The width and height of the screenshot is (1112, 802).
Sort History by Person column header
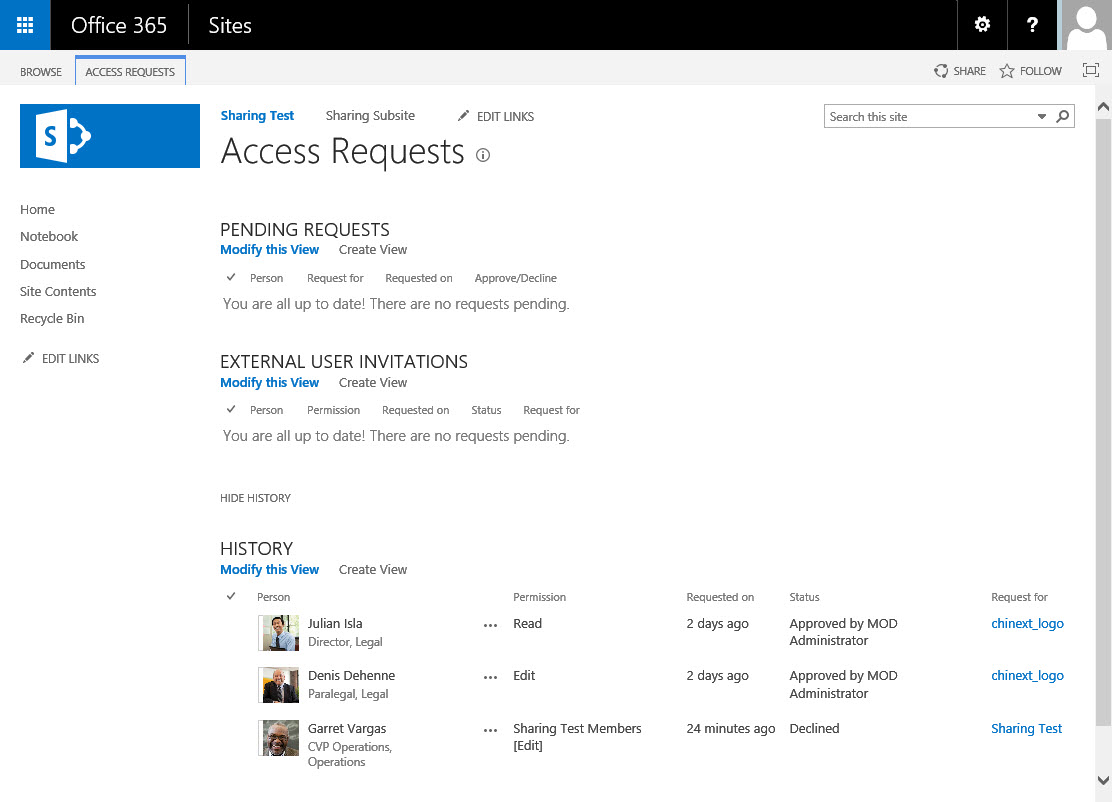(x=274, y=597)
